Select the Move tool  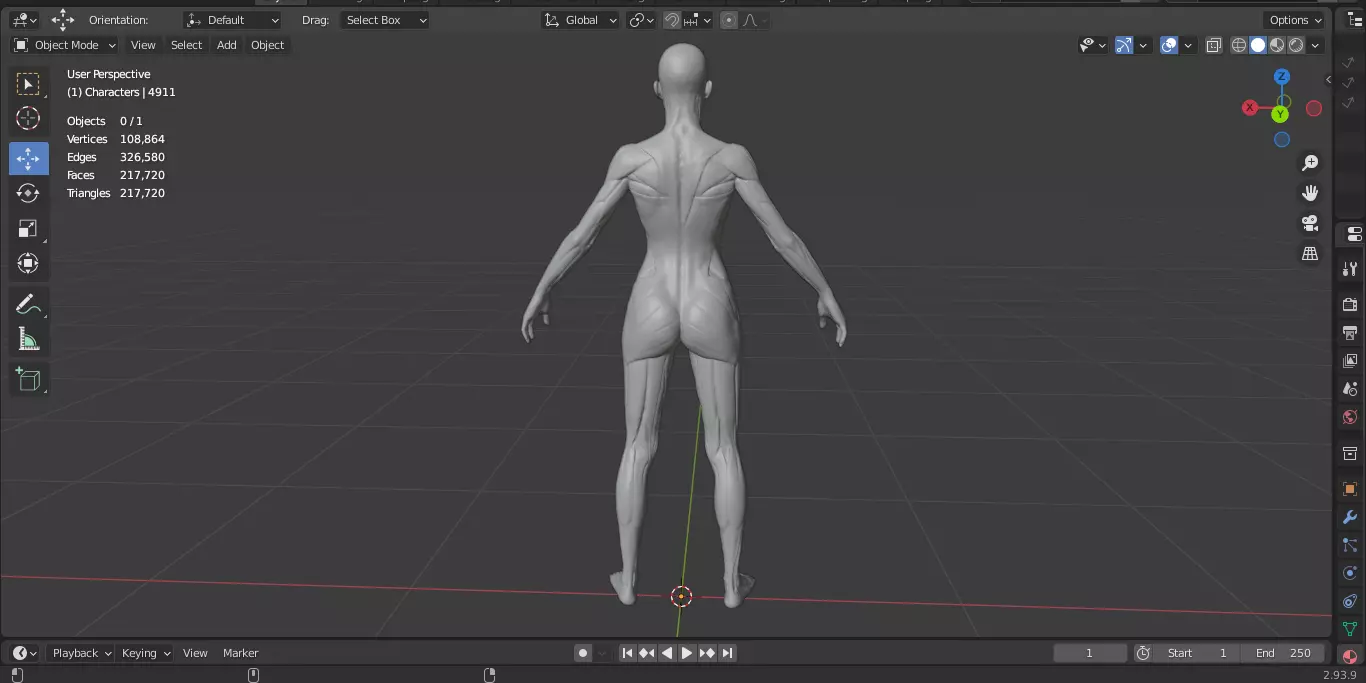[x=28, y=158]
